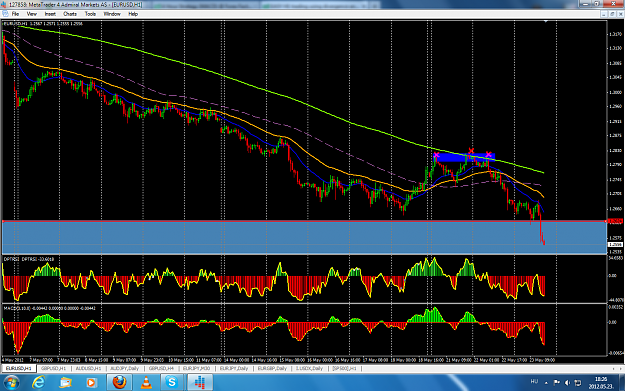
Task: Switch to the AUDJPY,Daily chart tab
Action: 124,368
